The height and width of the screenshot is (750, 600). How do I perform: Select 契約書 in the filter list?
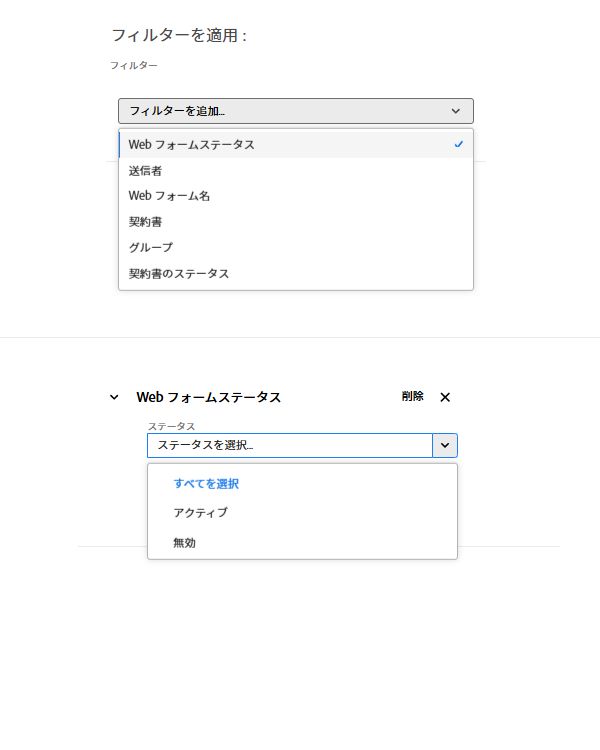[x=296, y=222]
